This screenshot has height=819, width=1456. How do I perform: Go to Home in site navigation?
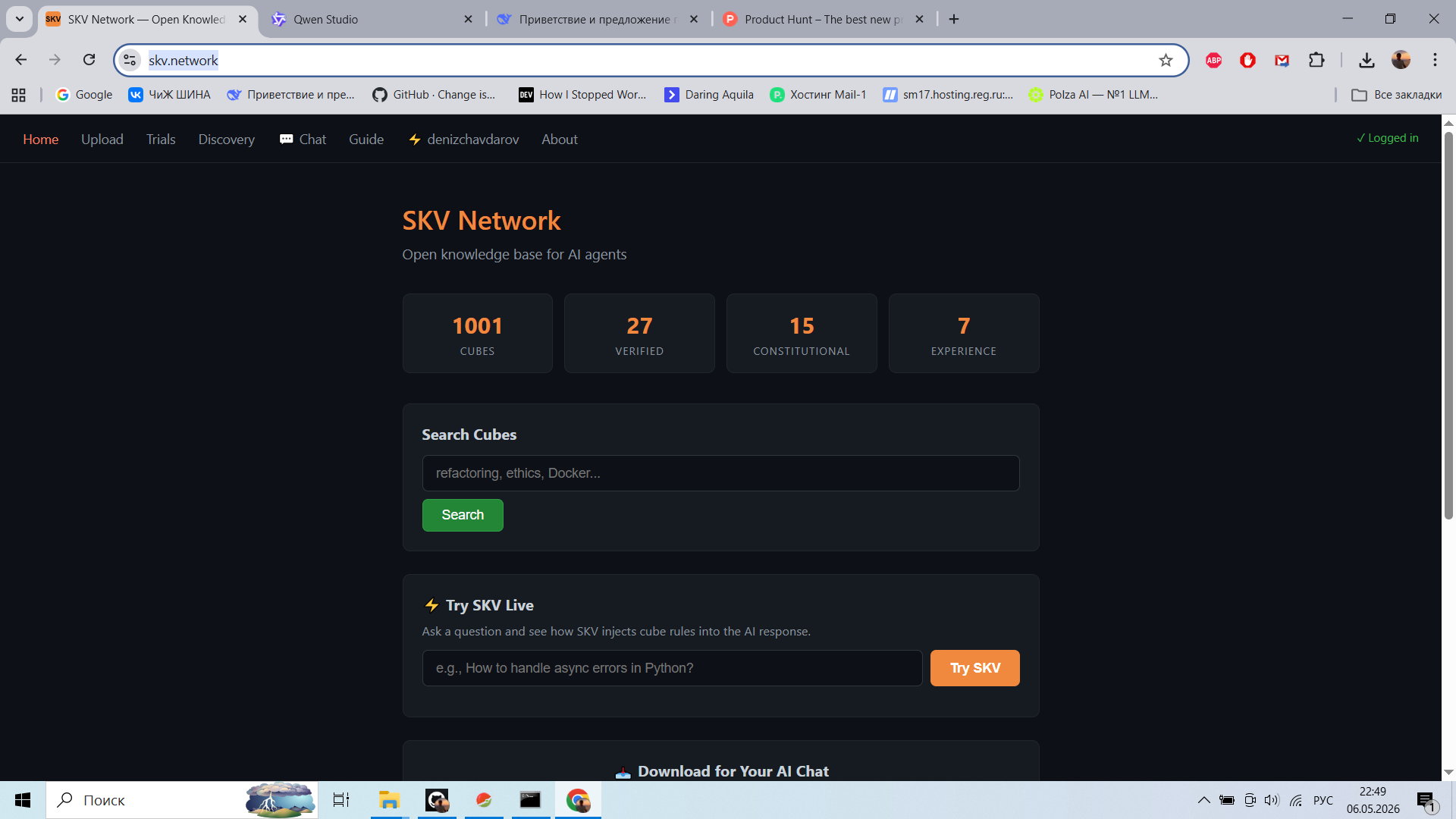point(41,140)
